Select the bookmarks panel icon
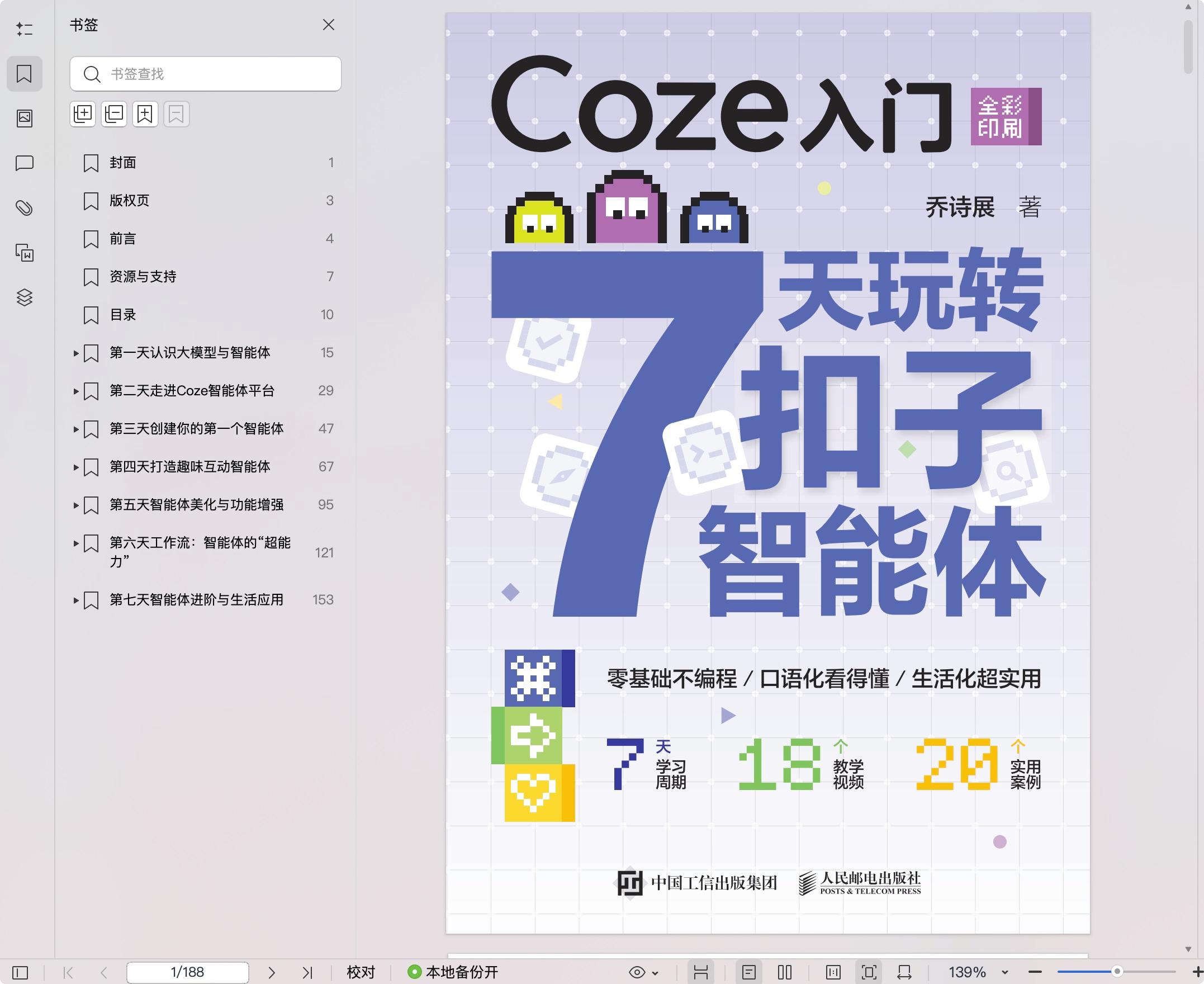This screenshot has width=1204, height=984. (25, 74)
